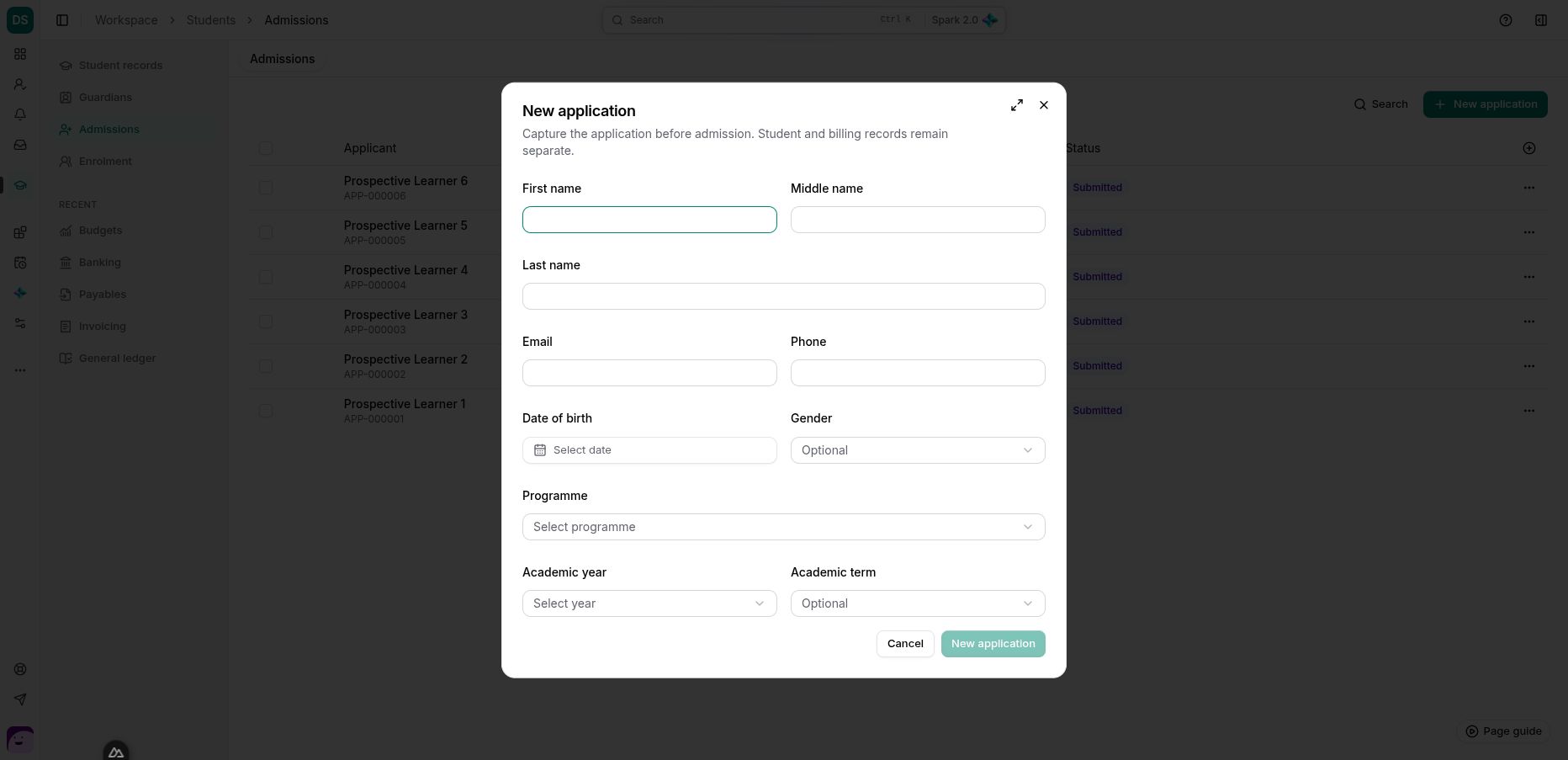The width and height of the screenshot is (1568, 760).
Task: Open the Academic term dropdown
Action: click(x=918, y=603)
